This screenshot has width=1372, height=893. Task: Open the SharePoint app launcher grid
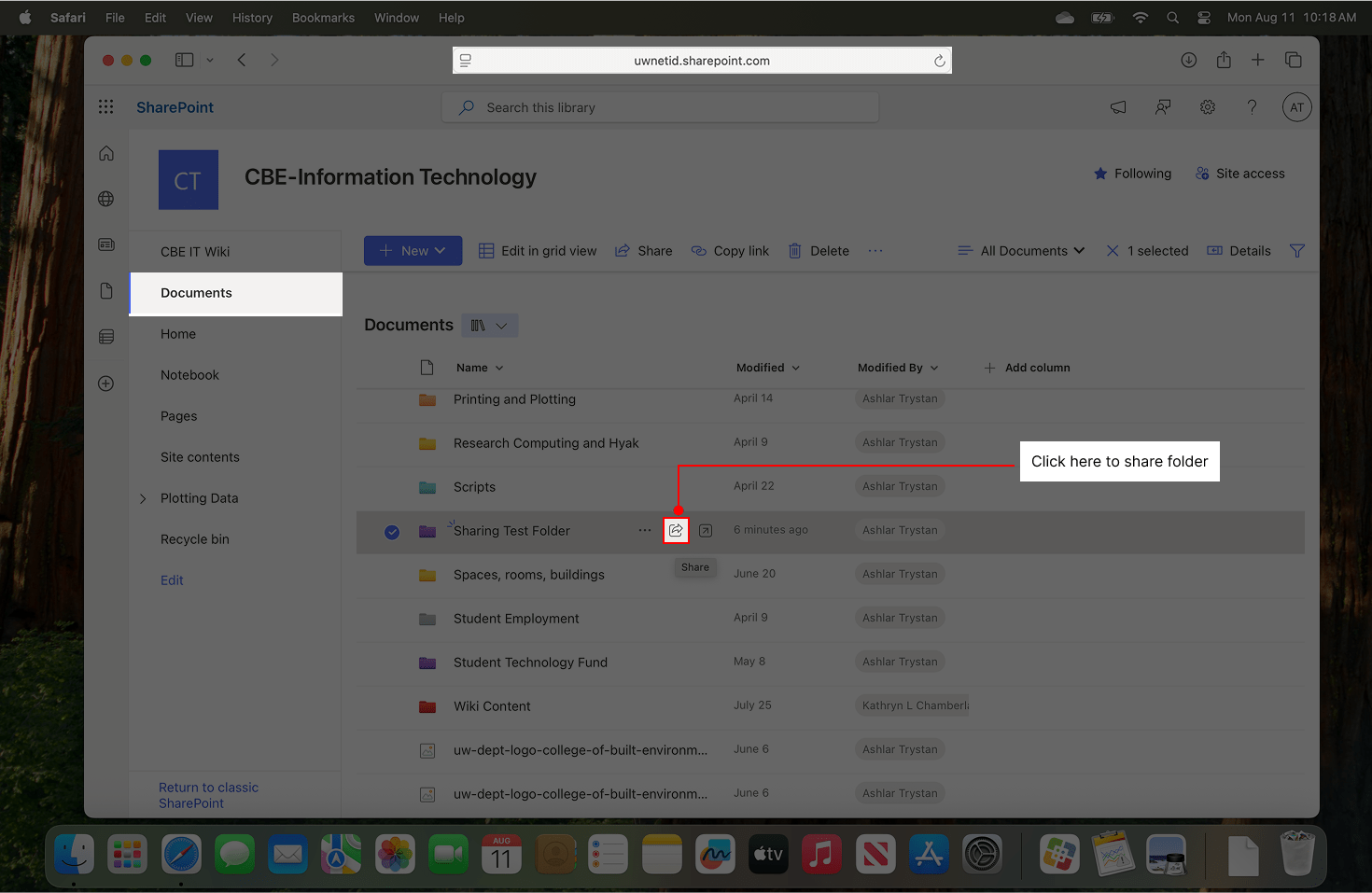[x=106, y=107]
